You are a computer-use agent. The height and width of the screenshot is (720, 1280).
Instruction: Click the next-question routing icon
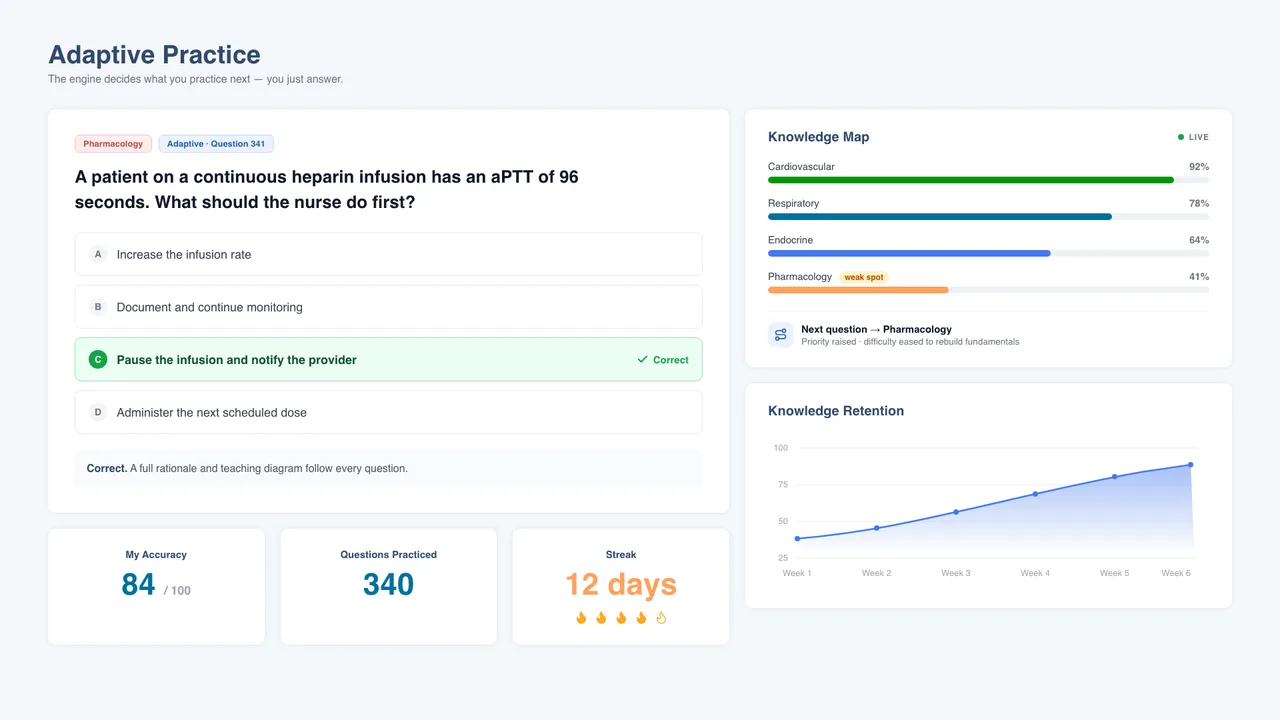click(780, 335)
